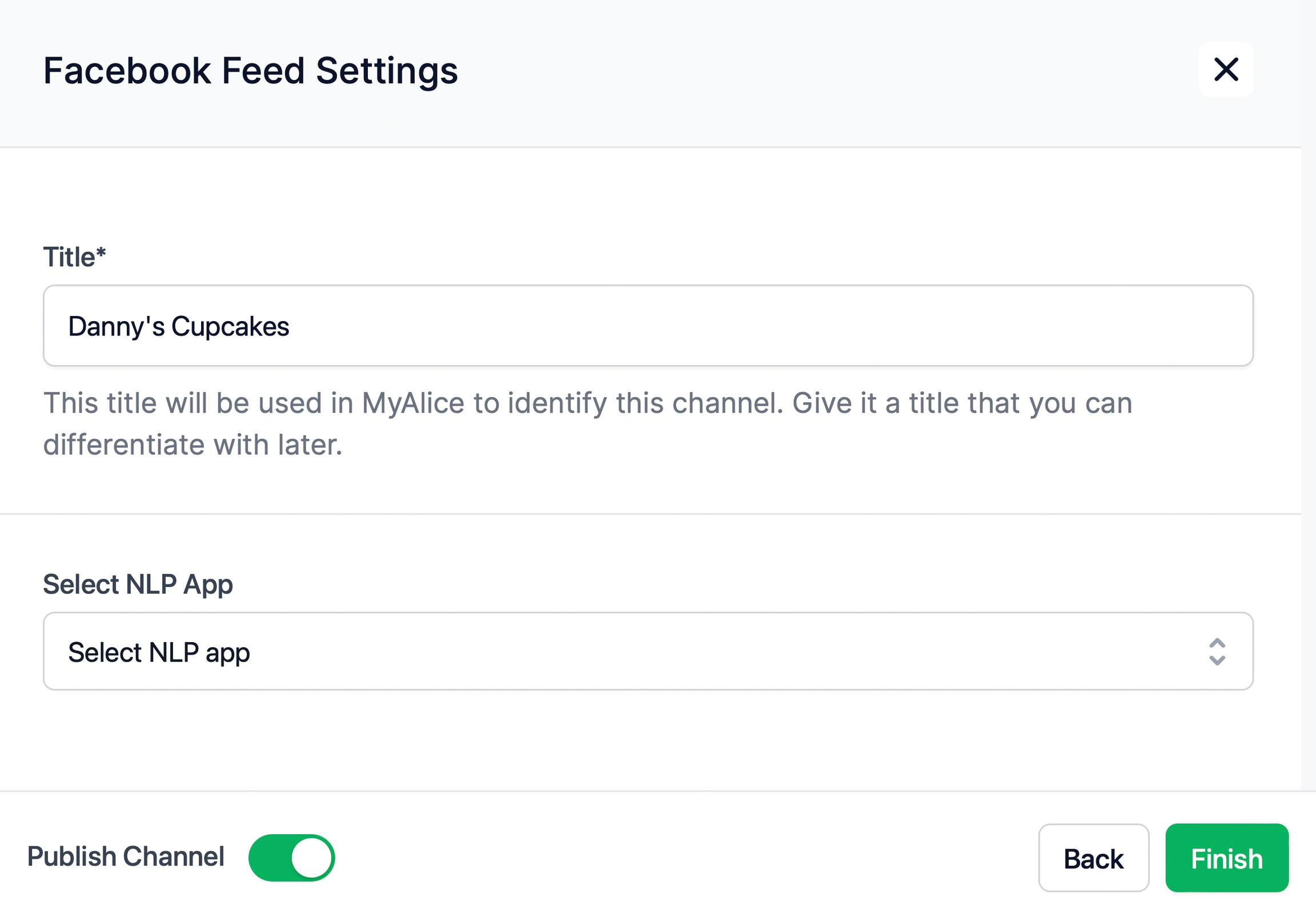Screen dimensions: 1316x917
Task: Toggle the Publish Channel switch
Action: pos(291,858)
